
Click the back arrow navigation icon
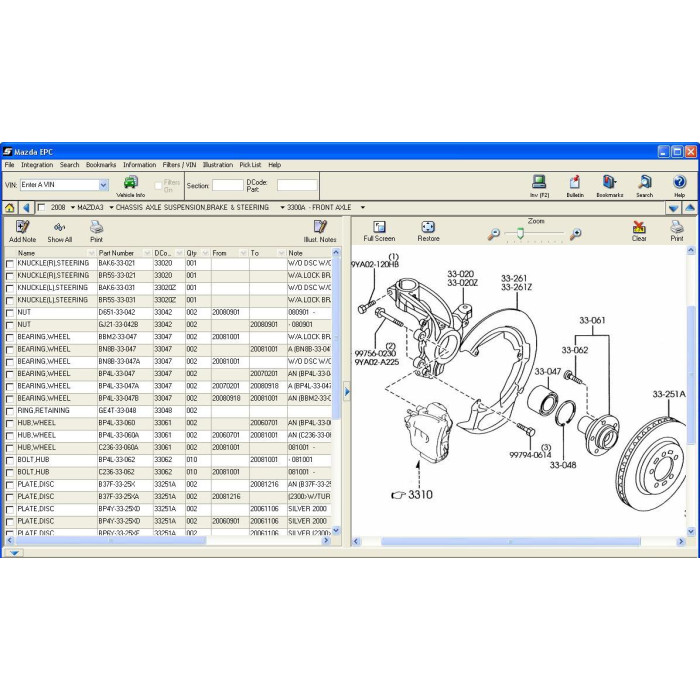(x=26, y=208)
